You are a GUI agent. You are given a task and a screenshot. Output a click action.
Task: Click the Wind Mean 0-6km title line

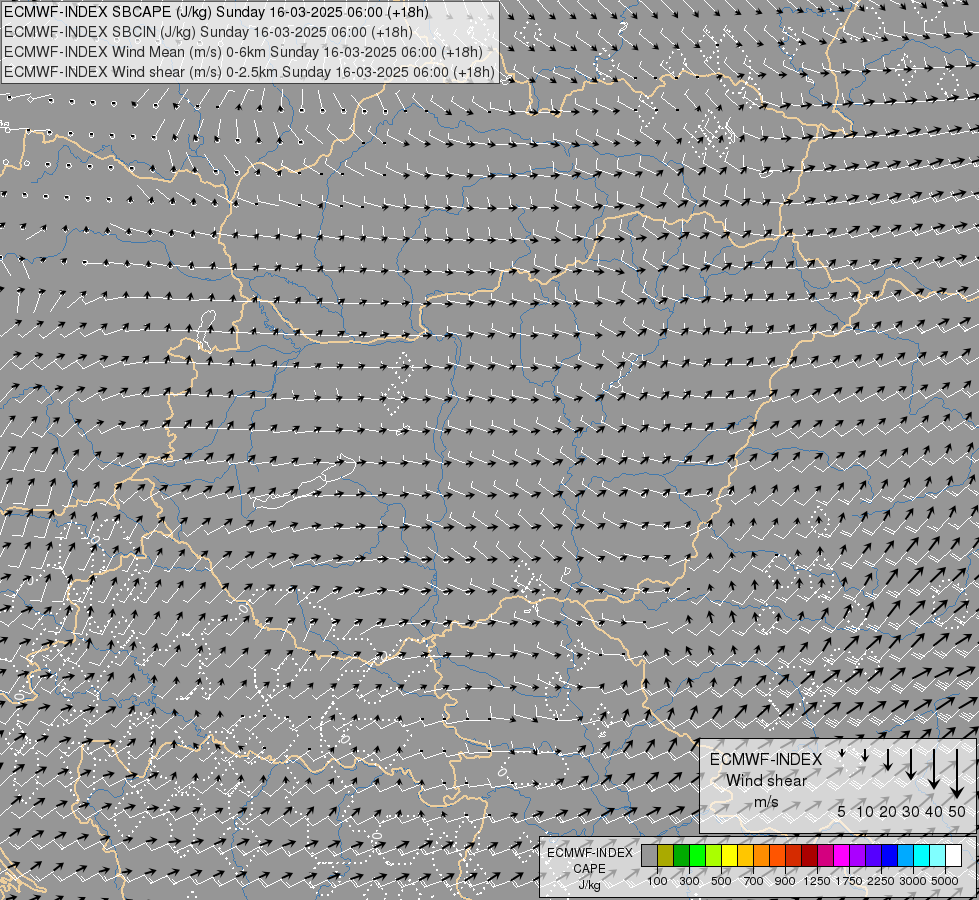[x=244, y=52]
